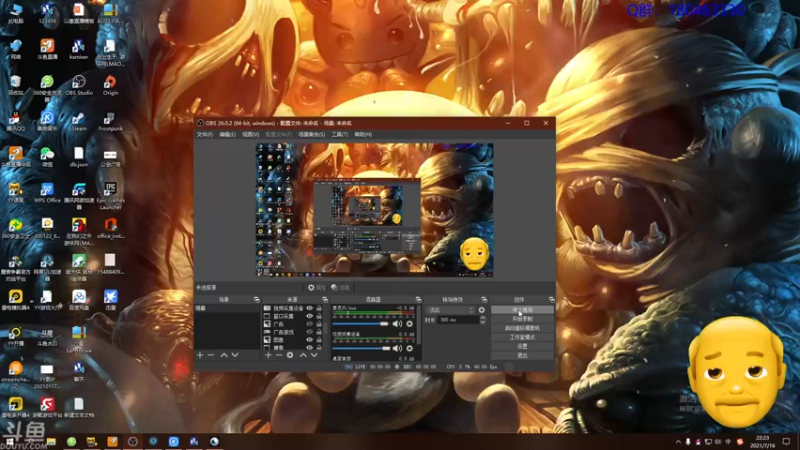This screenshot has height=450, width=800.
Task: Toggle visibility of the fifth source row
Action: click(x=309, y=339)
